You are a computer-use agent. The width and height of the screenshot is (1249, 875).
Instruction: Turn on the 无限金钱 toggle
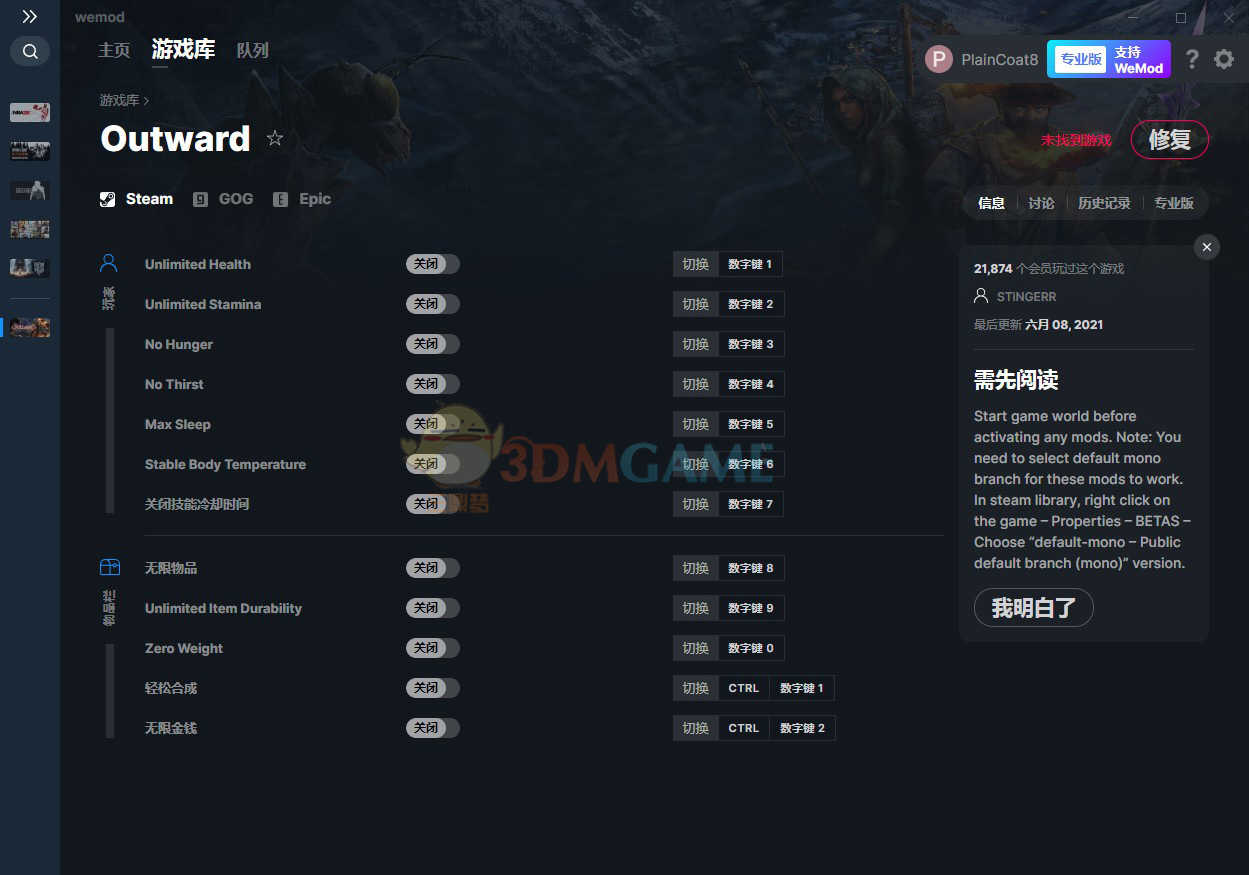point(433,728)
